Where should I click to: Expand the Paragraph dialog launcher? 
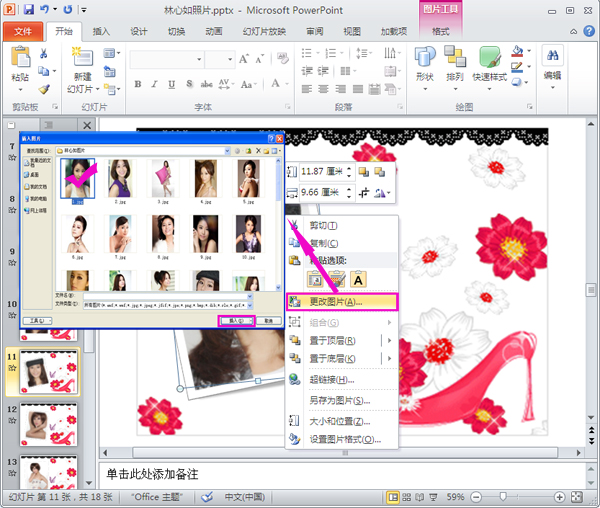400,107
